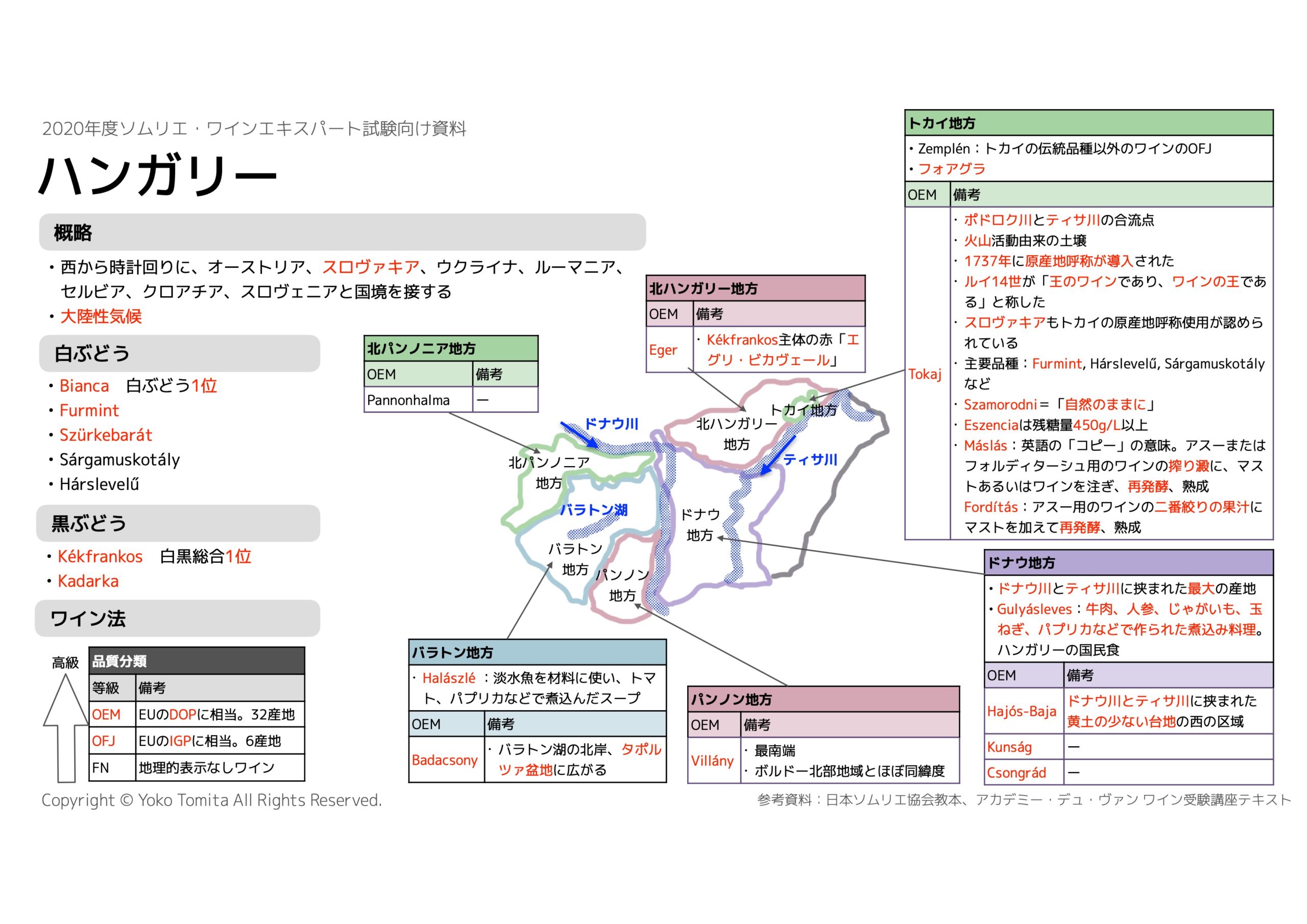
Task: Click the Csongrád cell
Action: coord(1025,772)
